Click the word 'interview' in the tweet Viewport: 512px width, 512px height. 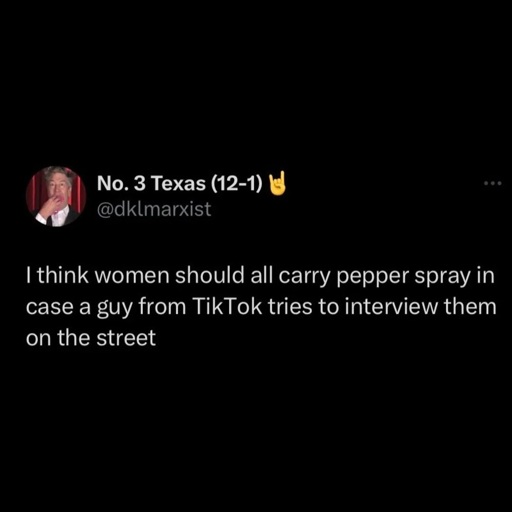click(x=391, y=306)
